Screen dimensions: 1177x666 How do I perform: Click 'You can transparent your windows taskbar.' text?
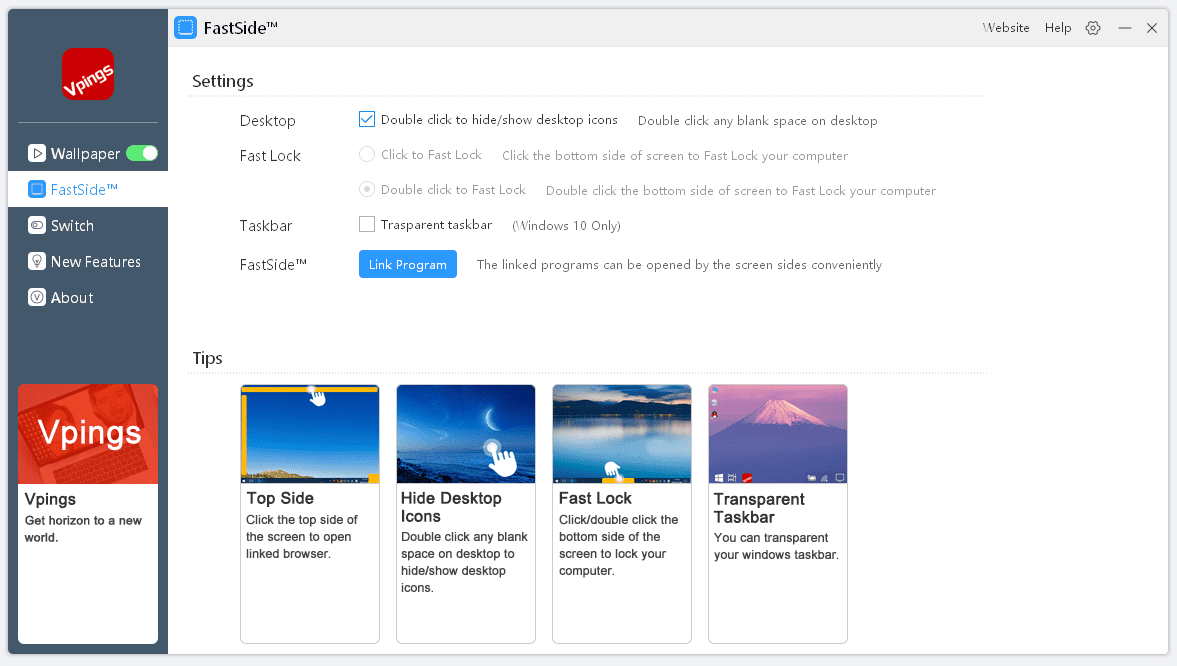point(776,546)
